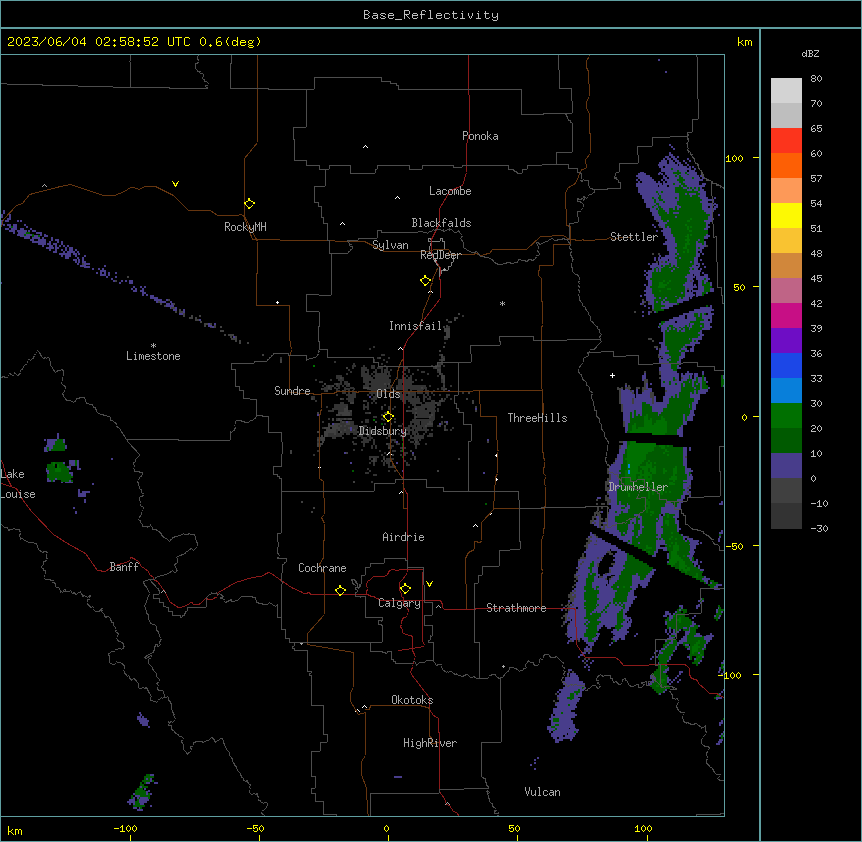Select the yellow diamond marker below Cochrane
Image resolution: width=862 pixels, height=842 pixels.
(x=340, y=590)
